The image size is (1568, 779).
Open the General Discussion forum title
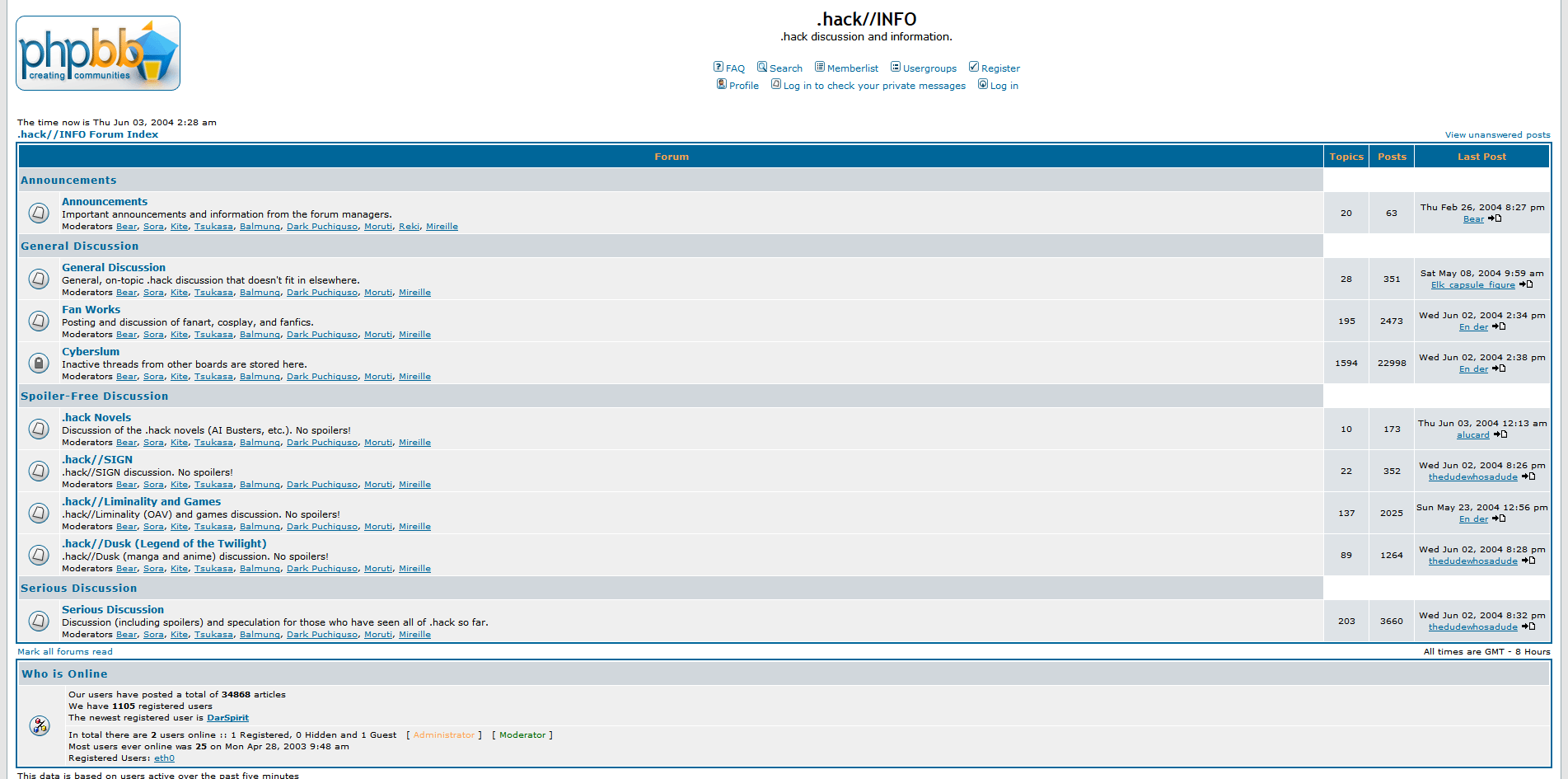click(114, 267)
